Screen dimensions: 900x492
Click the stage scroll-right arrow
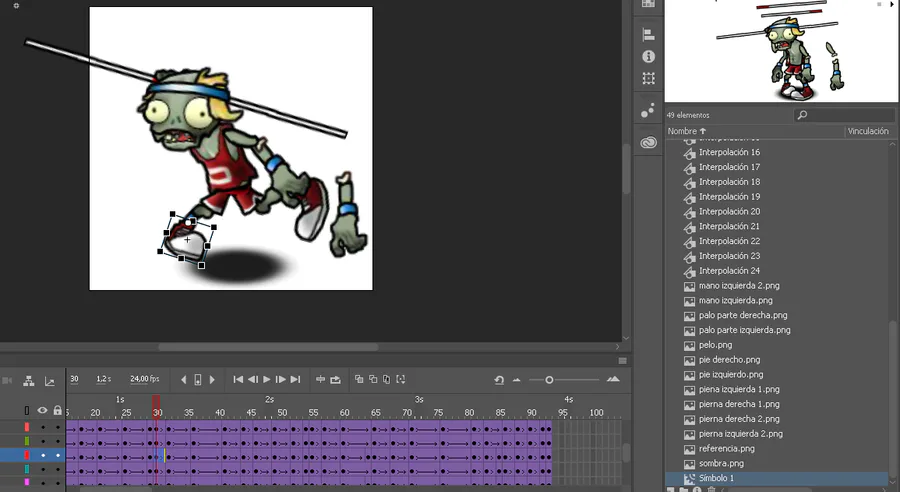click(618, 347)
